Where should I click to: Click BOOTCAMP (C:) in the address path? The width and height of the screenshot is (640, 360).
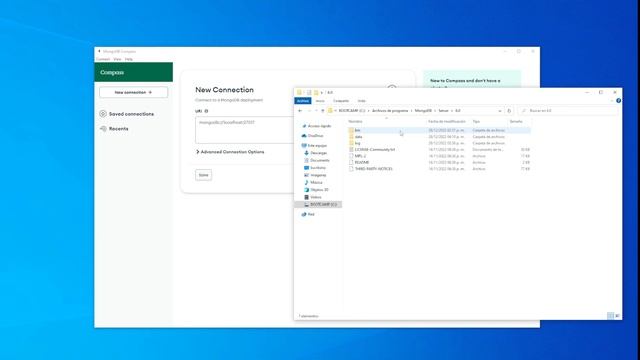351,111
